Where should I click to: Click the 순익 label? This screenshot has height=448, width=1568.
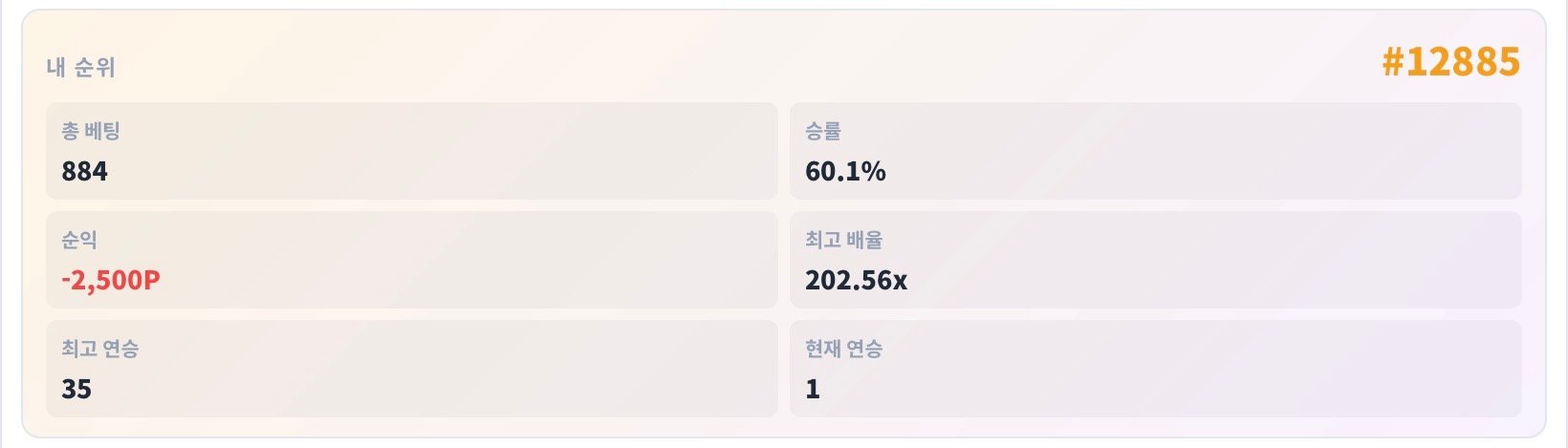[x=79, y=241]
